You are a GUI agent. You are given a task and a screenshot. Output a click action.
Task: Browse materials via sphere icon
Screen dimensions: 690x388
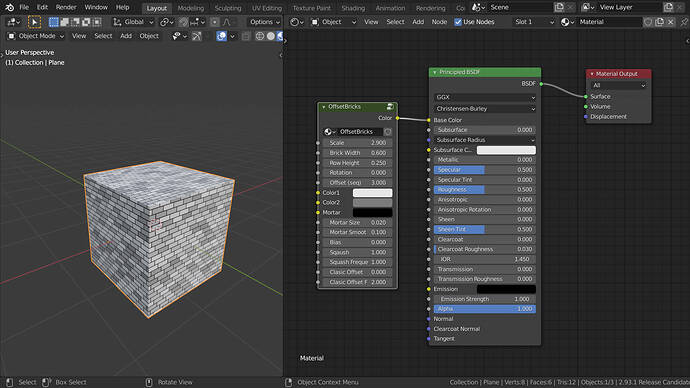click(567, 22)
